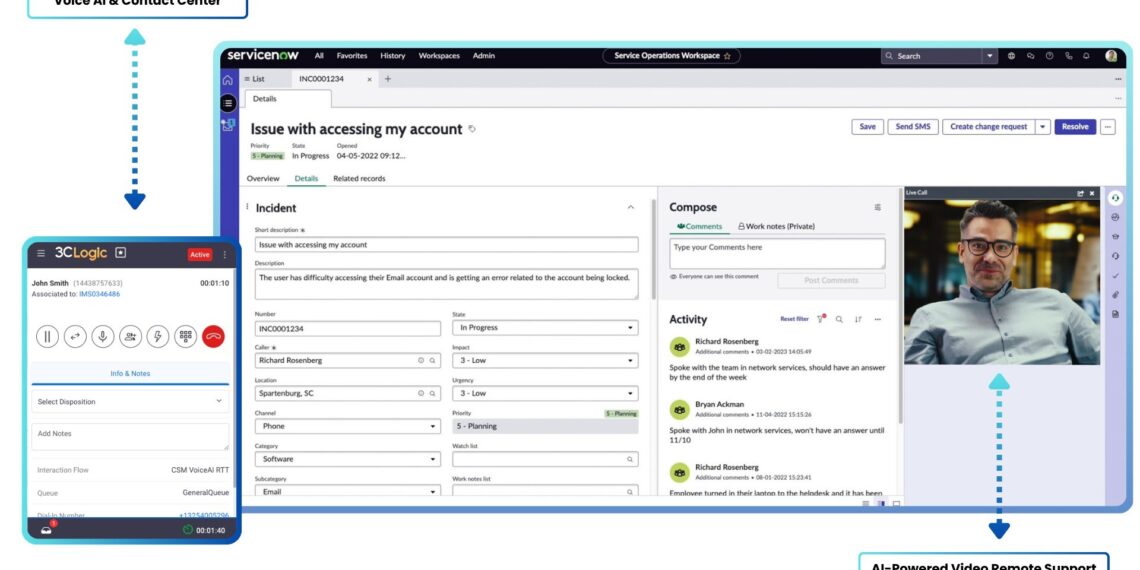1140x570 pixels.
Task: Search activity with magnifier icon
Action: (839, 319)
